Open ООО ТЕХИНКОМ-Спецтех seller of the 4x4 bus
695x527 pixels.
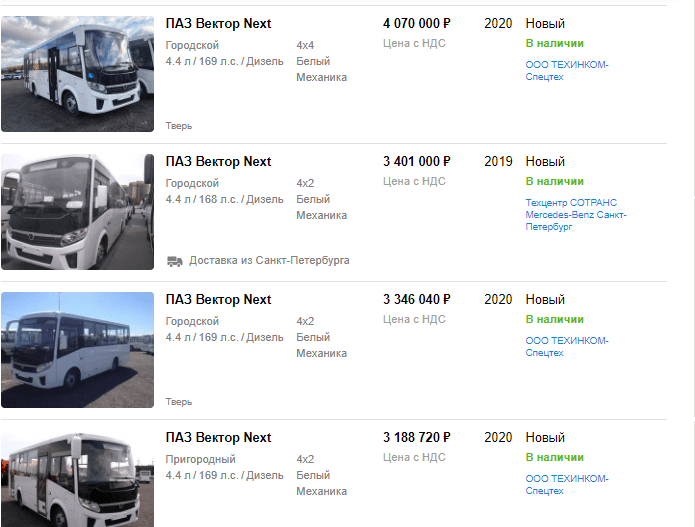coord(566,71)
